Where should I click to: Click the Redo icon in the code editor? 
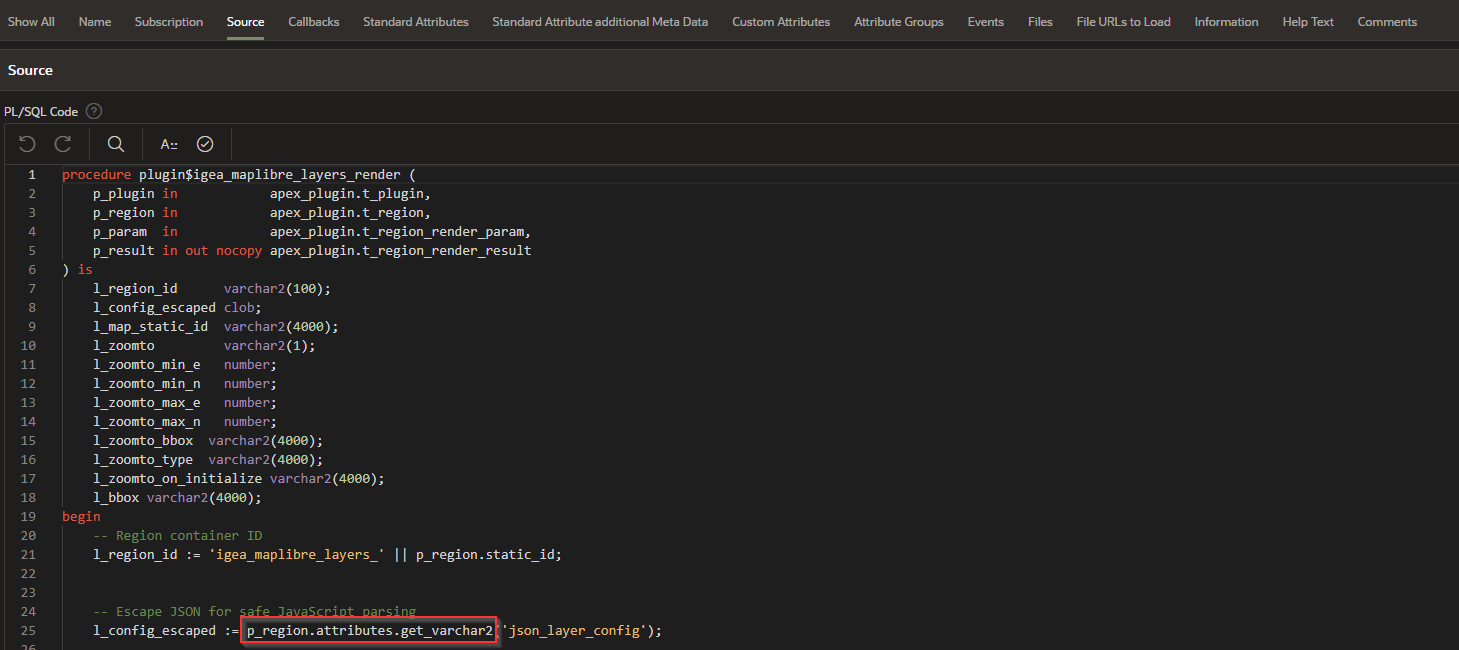(x=63, y=144)
